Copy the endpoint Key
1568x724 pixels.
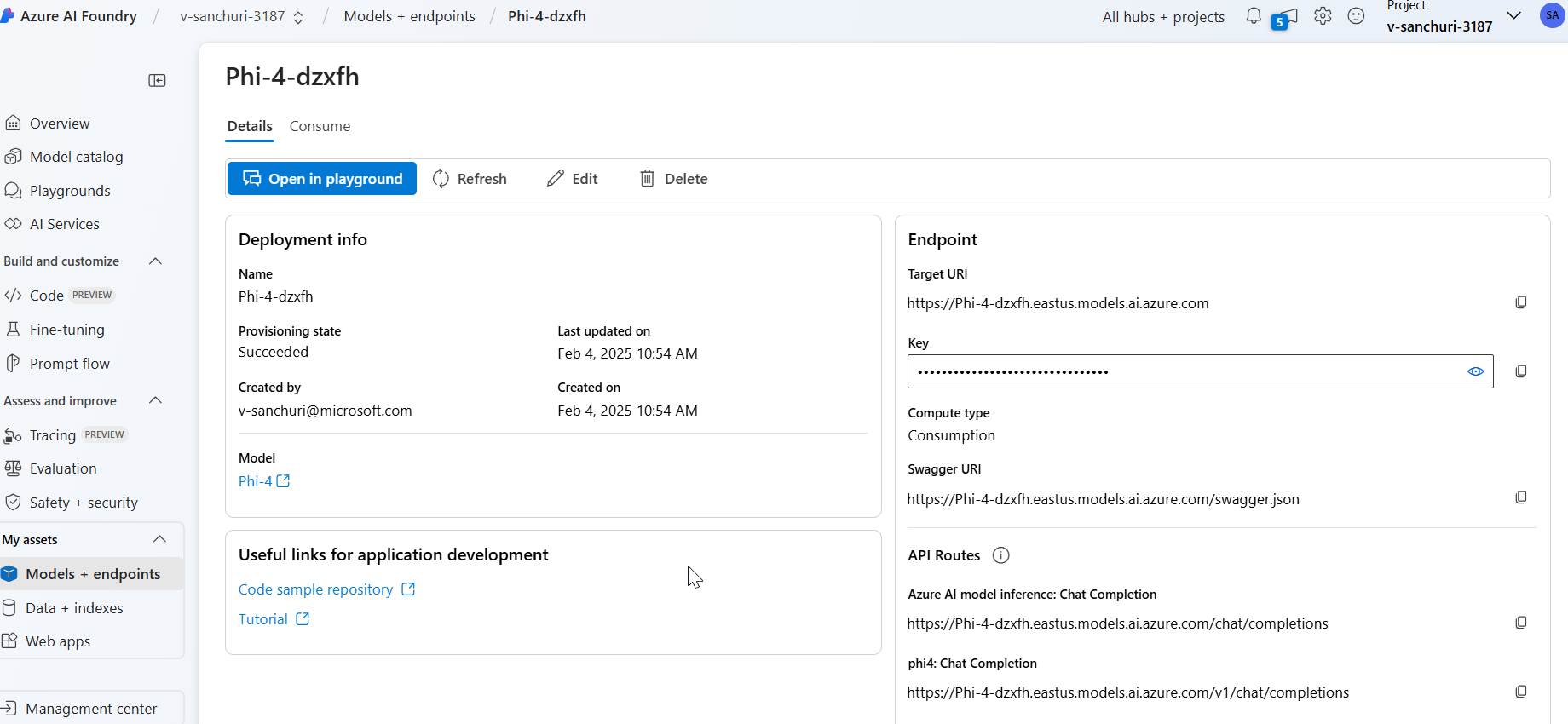click(x=1521, y=371)
